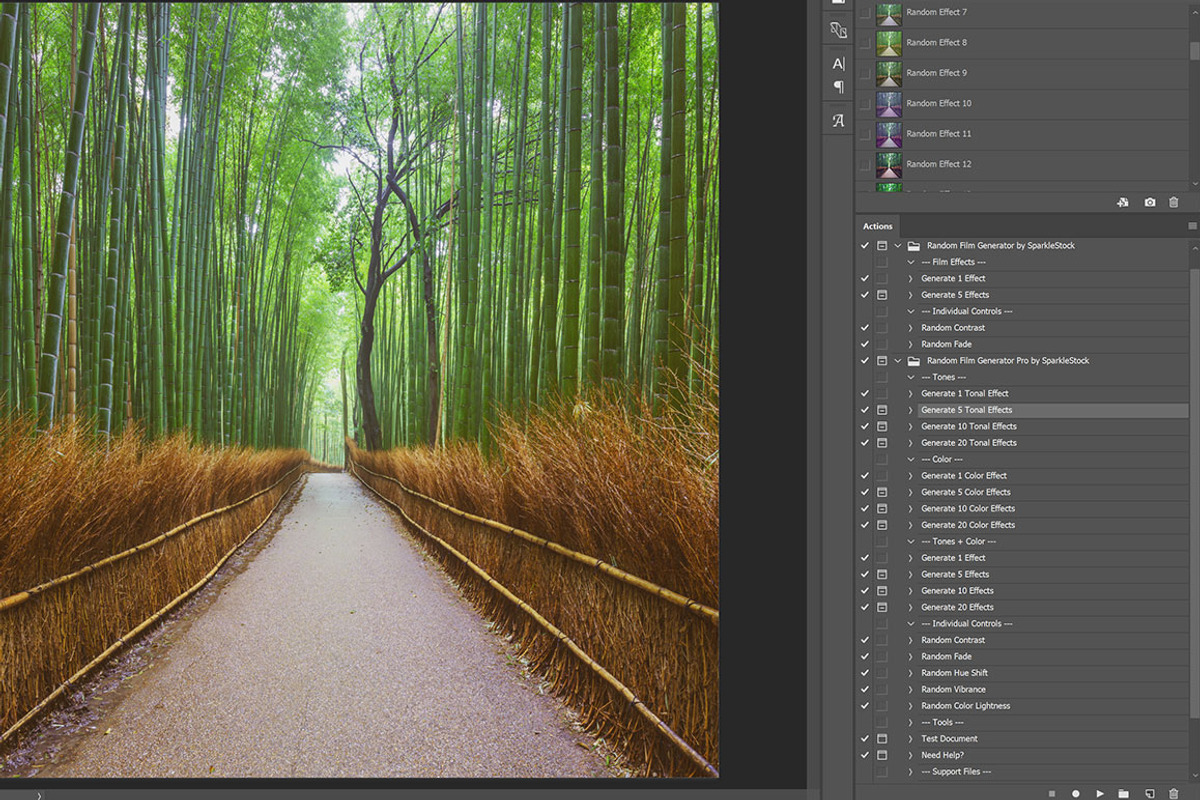Stop playing or recording the action

pyautogui.click(x=1052, y=793)
